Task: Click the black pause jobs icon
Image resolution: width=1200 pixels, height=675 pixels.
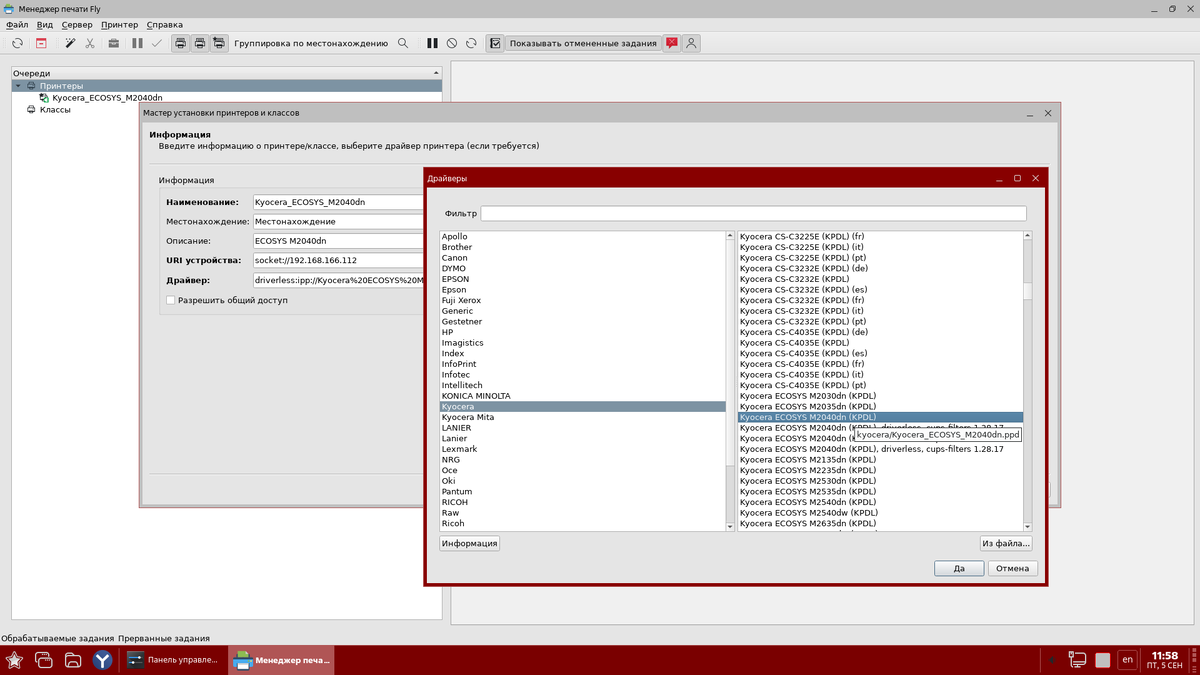Action: click(x=432, y=43)
